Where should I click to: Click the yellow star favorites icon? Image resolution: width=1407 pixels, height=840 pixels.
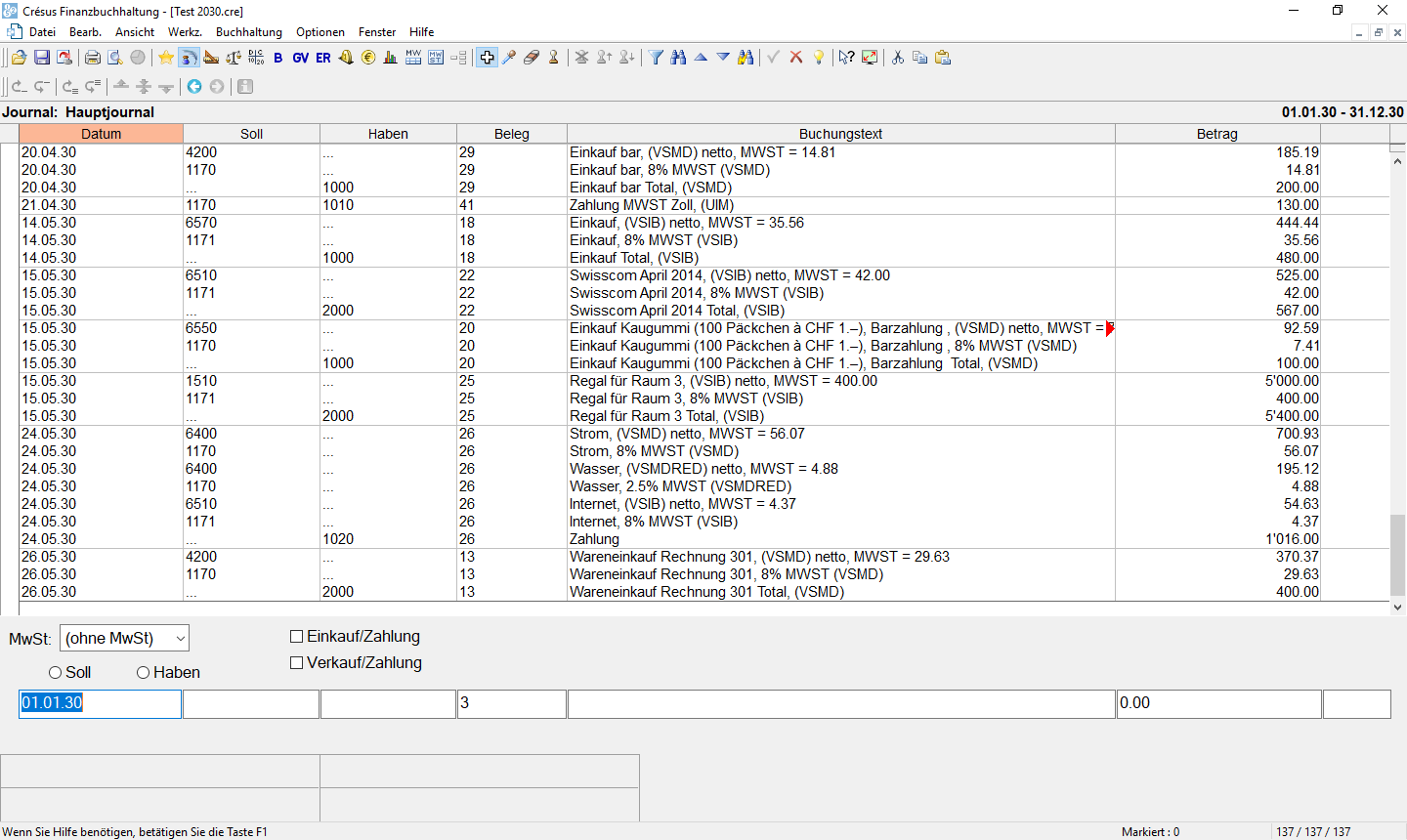(x=166, y=58)
